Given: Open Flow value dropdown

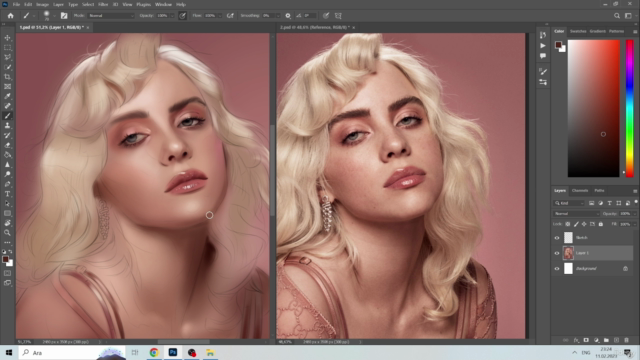Looking at the screenshot, I should coord(220,16).
